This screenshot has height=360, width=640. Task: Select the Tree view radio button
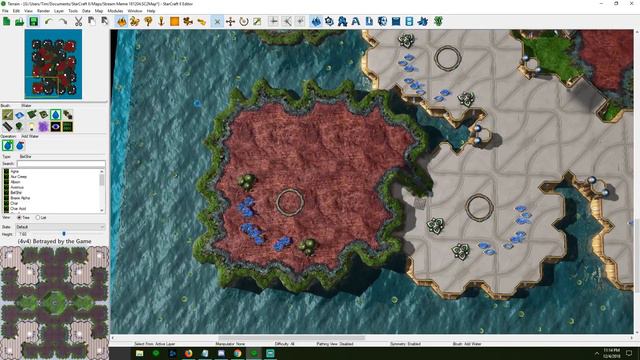pos(19,218)
